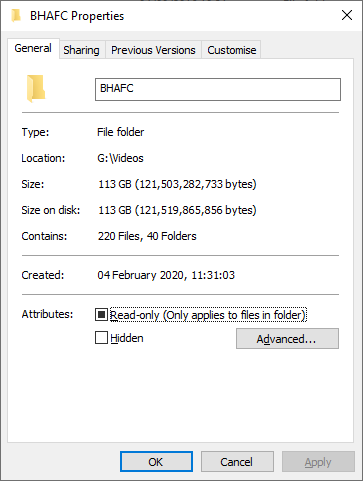Switch to the General tab
Screen dimensions: 363x482
tap(33, 48)
